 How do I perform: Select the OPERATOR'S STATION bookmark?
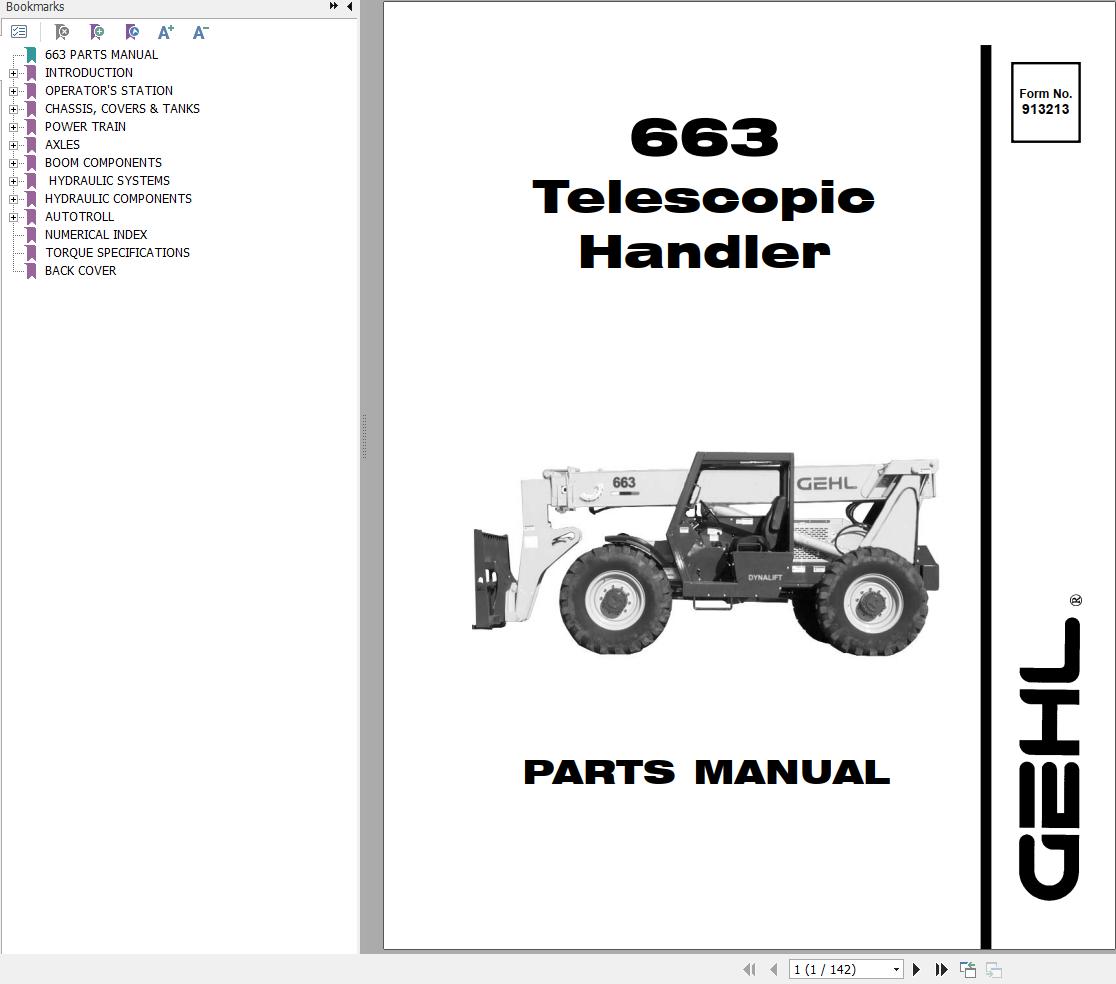pos(108,90)
